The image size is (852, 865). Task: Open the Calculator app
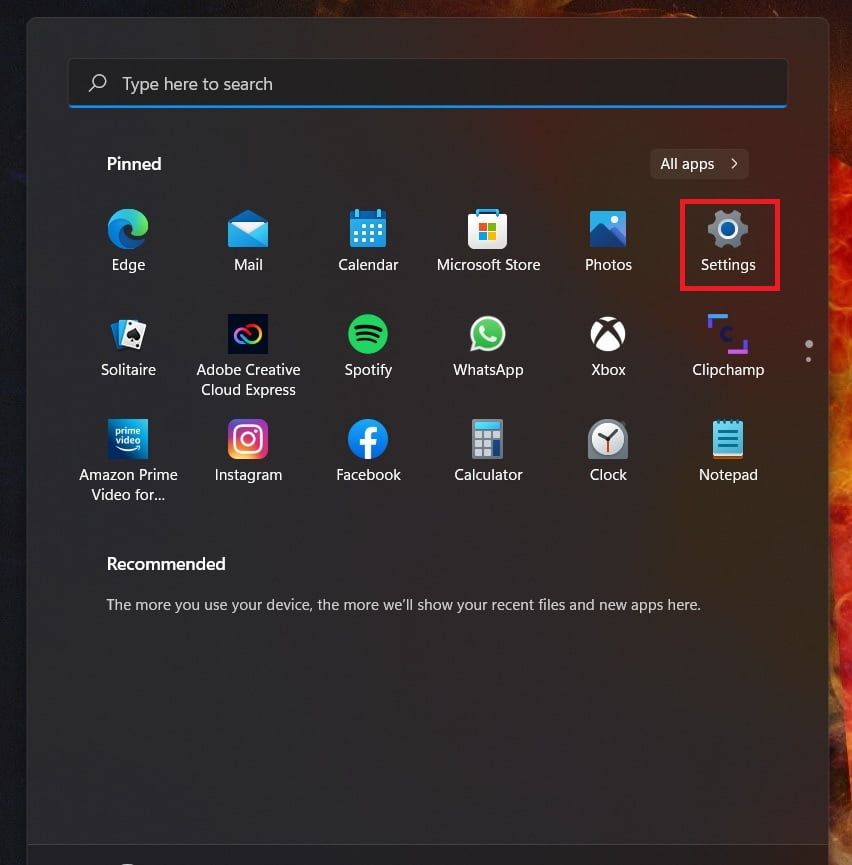click(488, 451)
